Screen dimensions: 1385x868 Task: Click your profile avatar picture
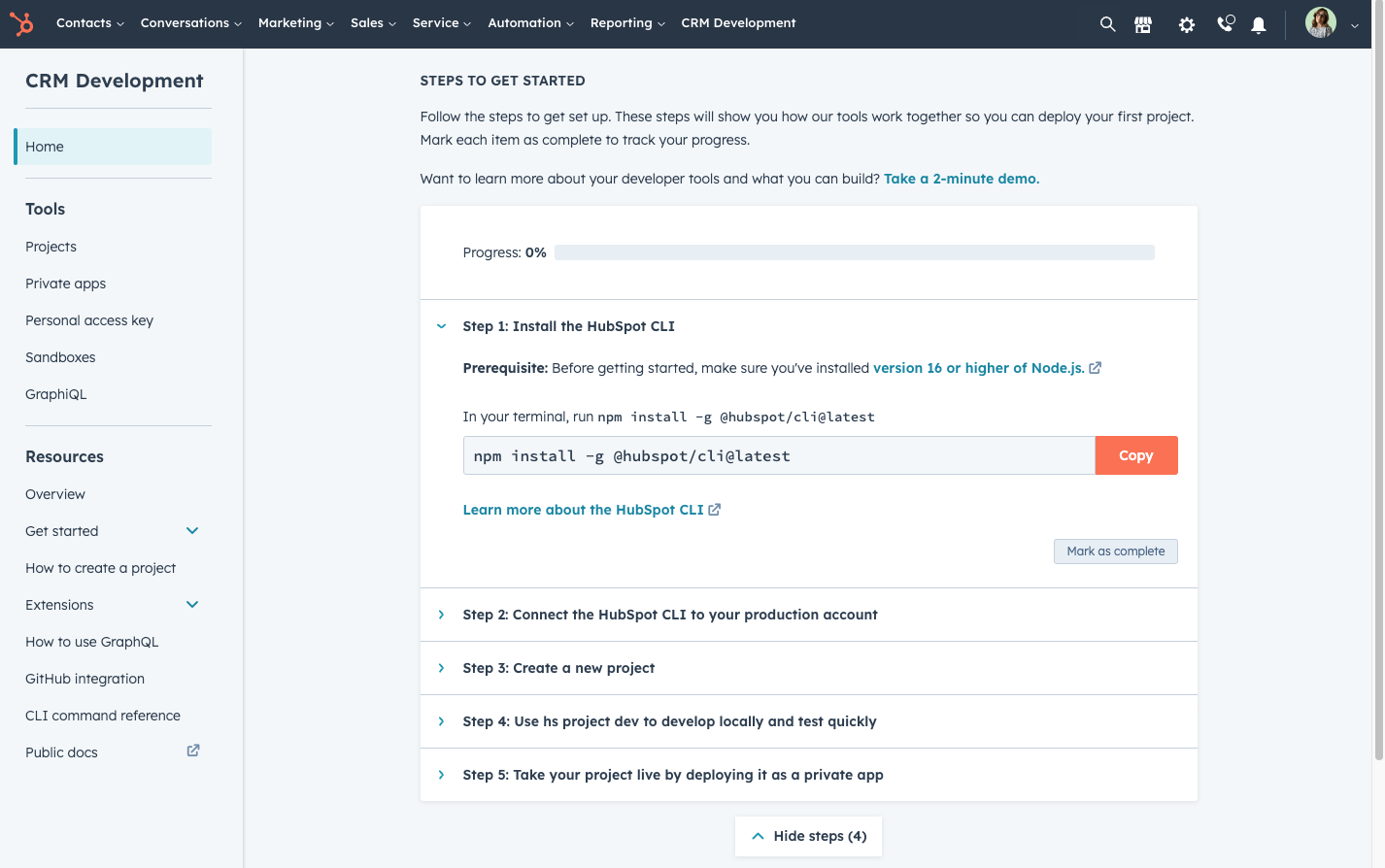coord(1320,22)
